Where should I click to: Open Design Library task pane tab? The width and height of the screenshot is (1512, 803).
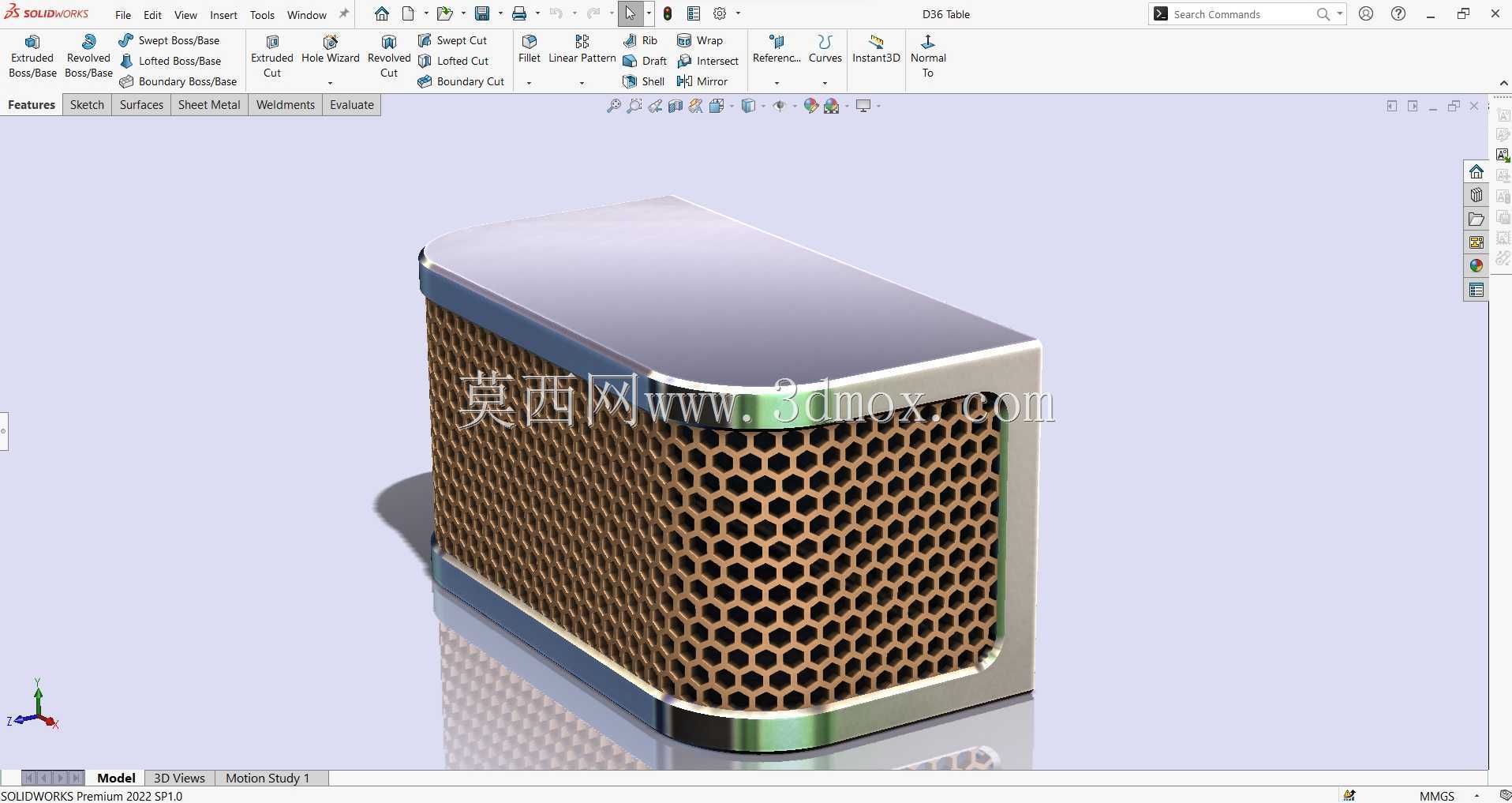(1476, 195)
